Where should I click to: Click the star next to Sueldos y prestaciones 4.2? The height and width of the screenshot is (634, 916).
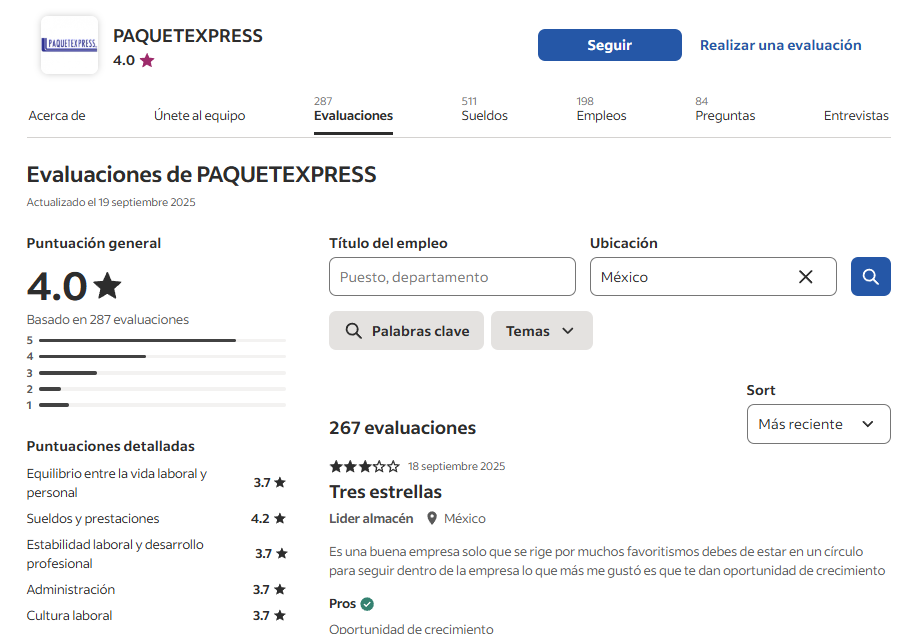(x=280, y=518)
